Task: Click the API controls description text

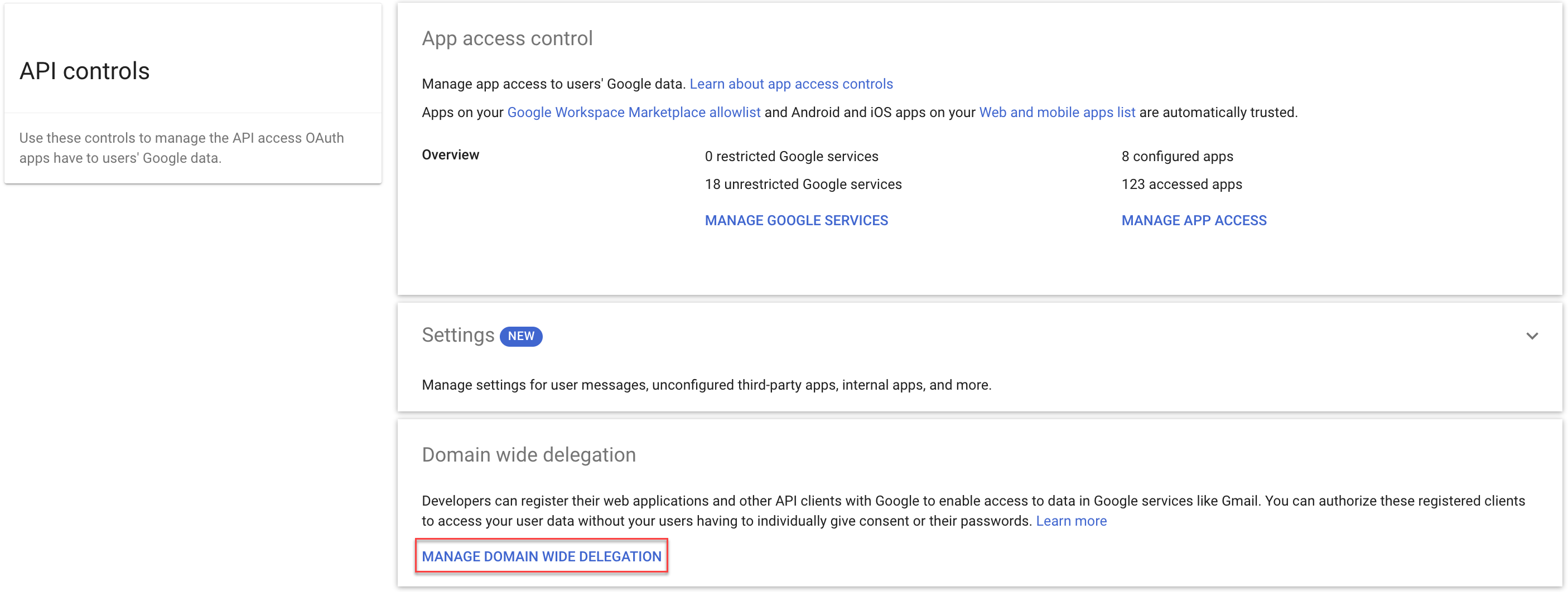Action: [x=181, y=148]
